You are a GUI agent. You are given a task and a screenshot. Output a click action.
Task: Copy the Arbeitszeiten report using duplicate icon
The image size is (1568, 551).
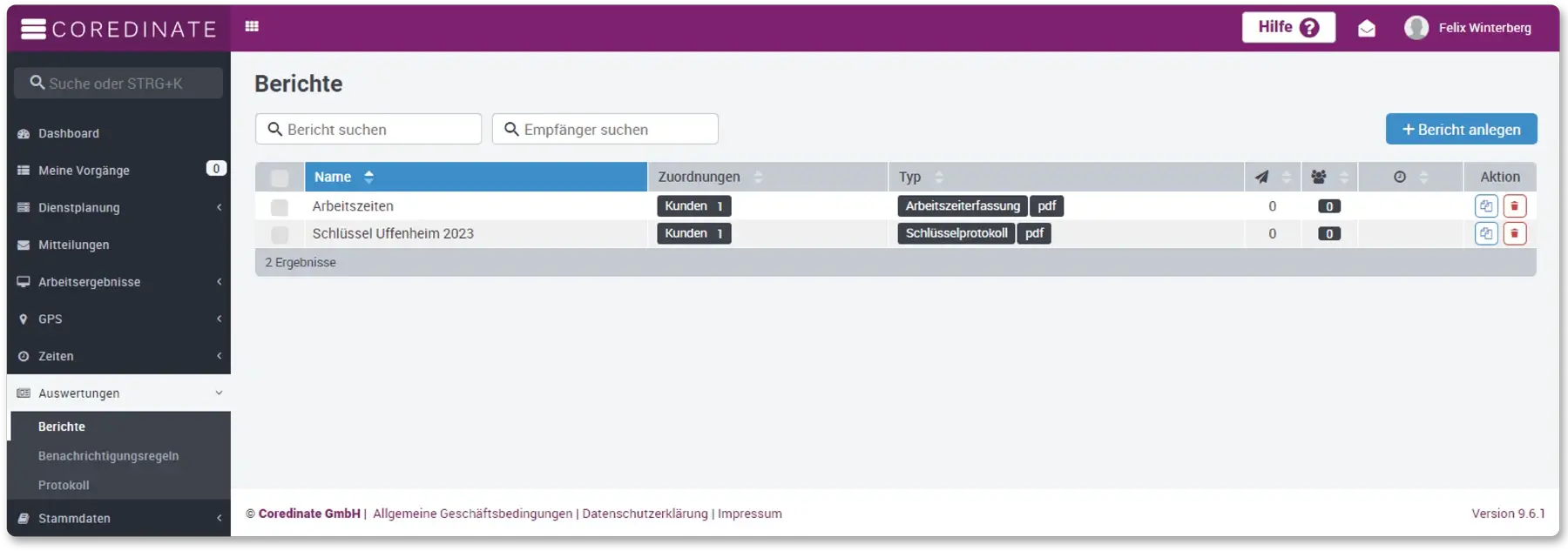tap(1486, 206)
